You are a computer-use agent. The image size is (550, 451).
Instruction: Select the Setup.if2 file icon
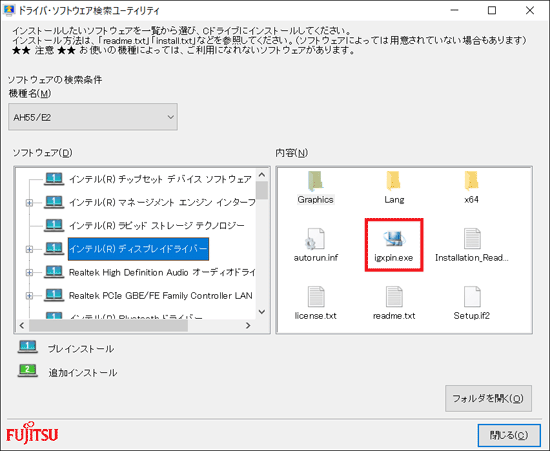pos(472,297)
